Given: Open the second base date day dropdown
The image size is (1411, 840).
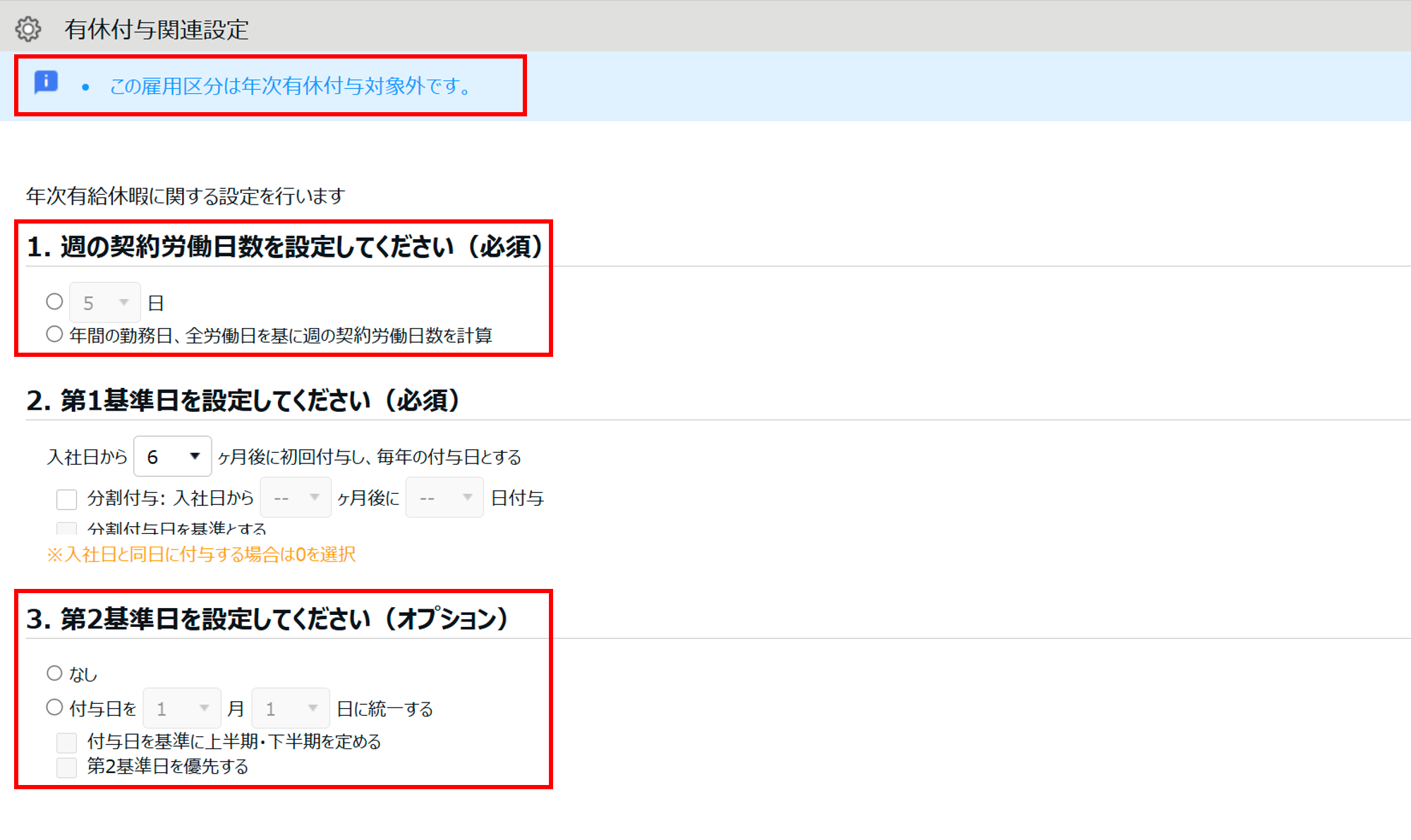Looking at the screenshot, I should tap(291, 708).
